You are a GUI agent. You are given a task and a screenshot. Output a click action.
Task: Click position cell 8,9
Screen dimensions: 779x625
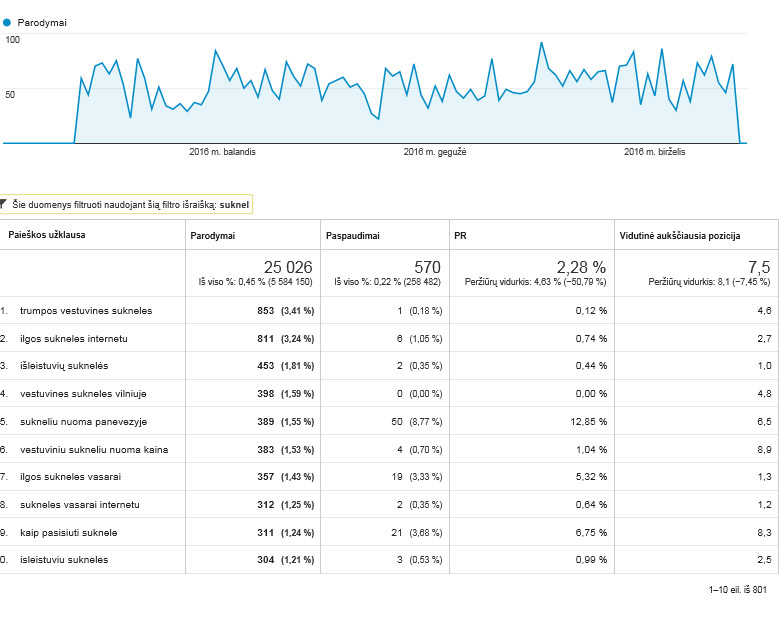click(765, 449)
